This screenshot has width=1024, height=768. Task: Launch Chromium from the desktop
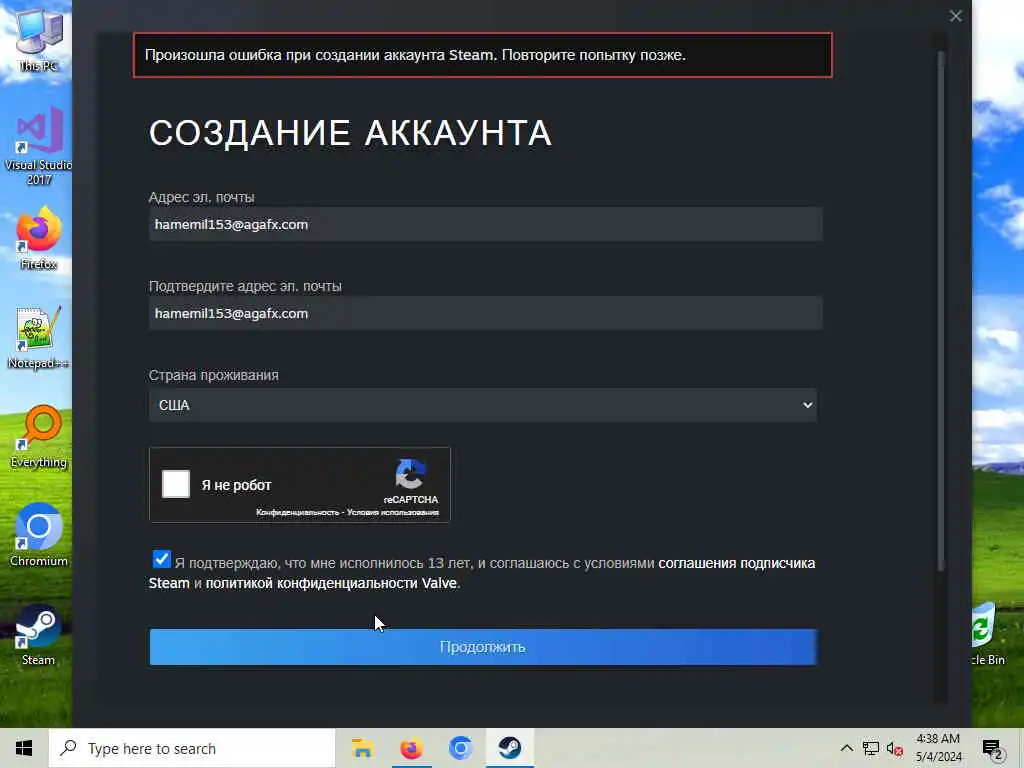39,536
